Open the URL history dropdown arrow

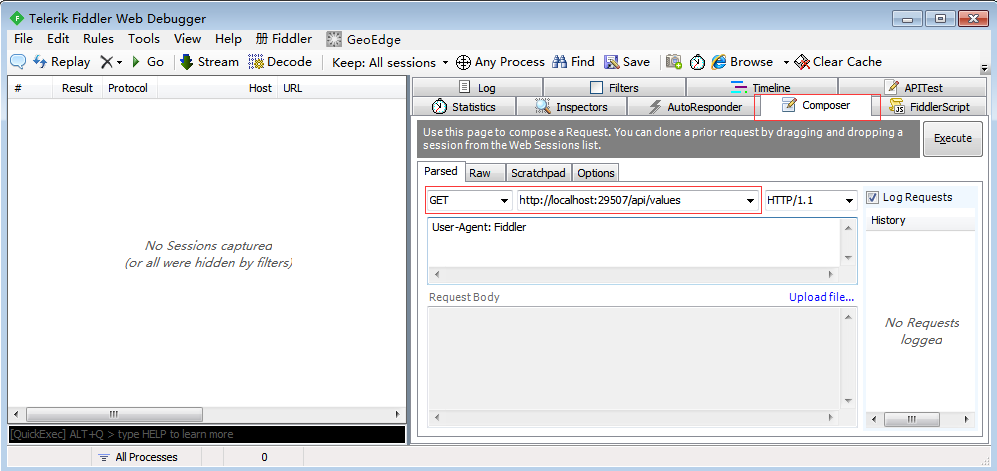tap(750, 201)
